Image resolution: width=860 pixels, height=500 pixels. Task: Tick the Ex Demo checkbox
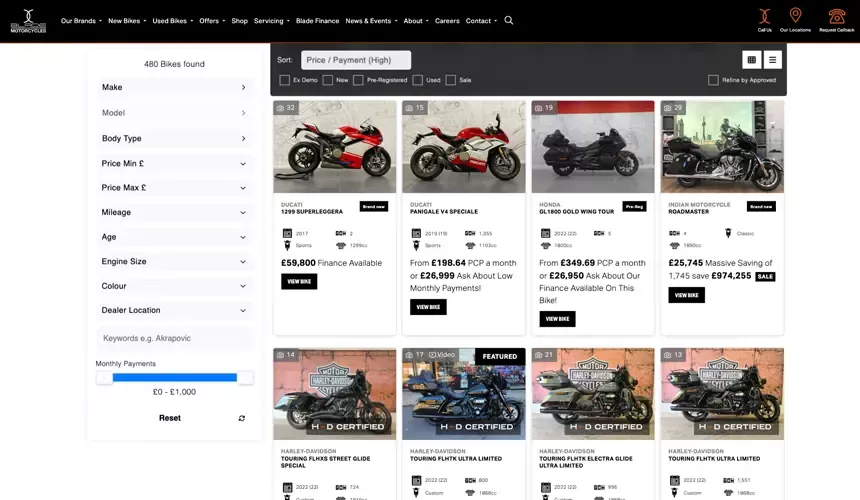click(285, 80)
